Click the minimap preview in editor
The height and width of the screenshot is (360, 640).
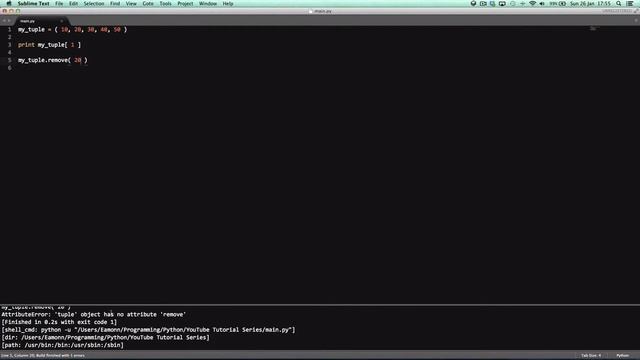pos(593,29)
